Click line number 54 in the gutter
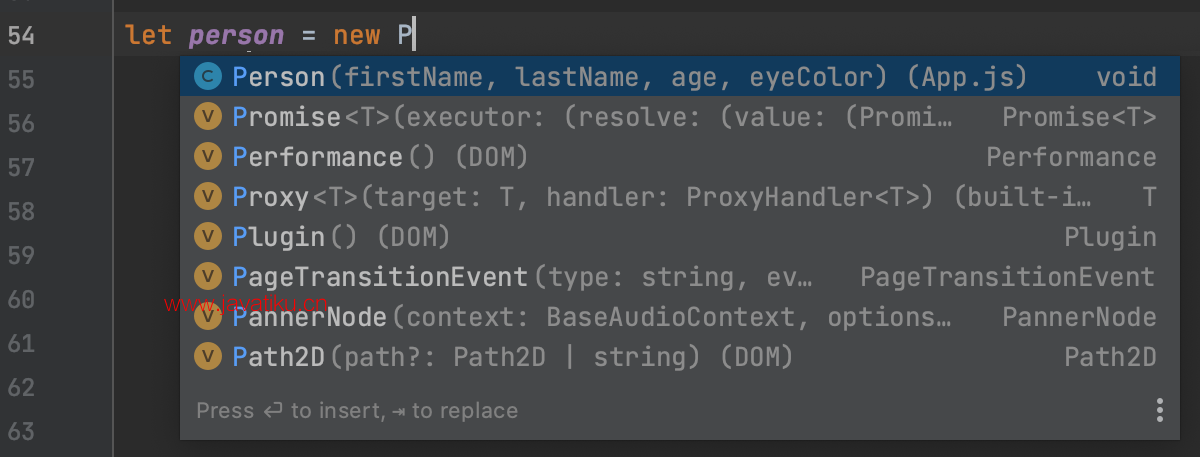Screen dimensions: 1200x457 click(21, 35)
